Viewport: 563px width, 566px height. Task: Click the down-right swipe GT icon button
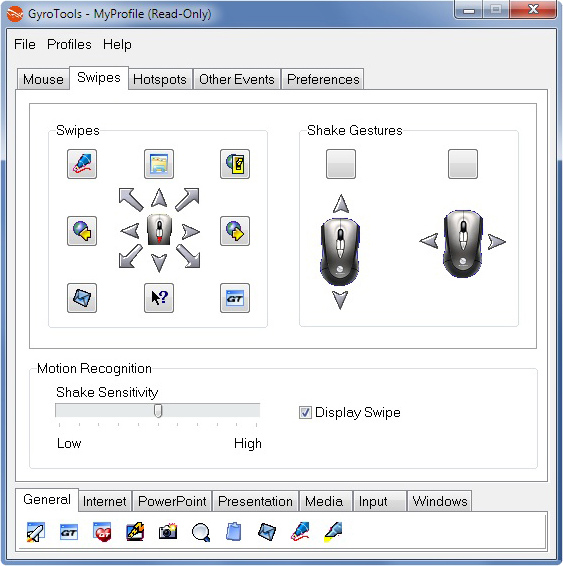pos(235,298)
